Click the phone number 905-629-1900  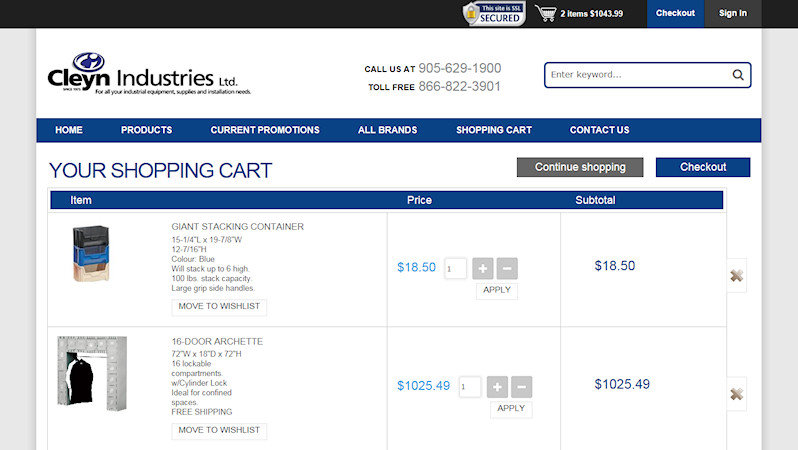coord(460,68)
